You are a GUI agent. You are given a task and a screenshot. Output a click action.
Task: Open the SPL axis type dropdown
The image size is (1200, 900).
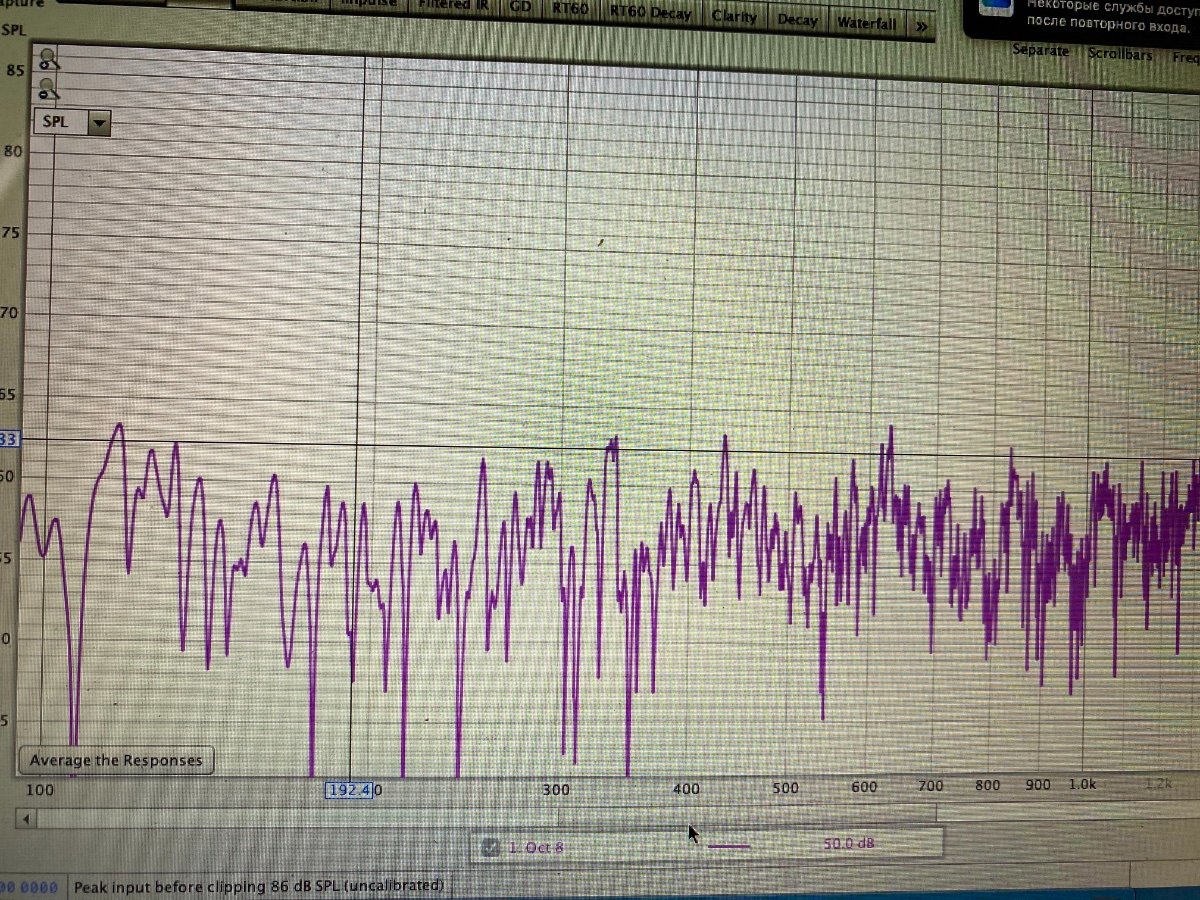pos(98,122)
